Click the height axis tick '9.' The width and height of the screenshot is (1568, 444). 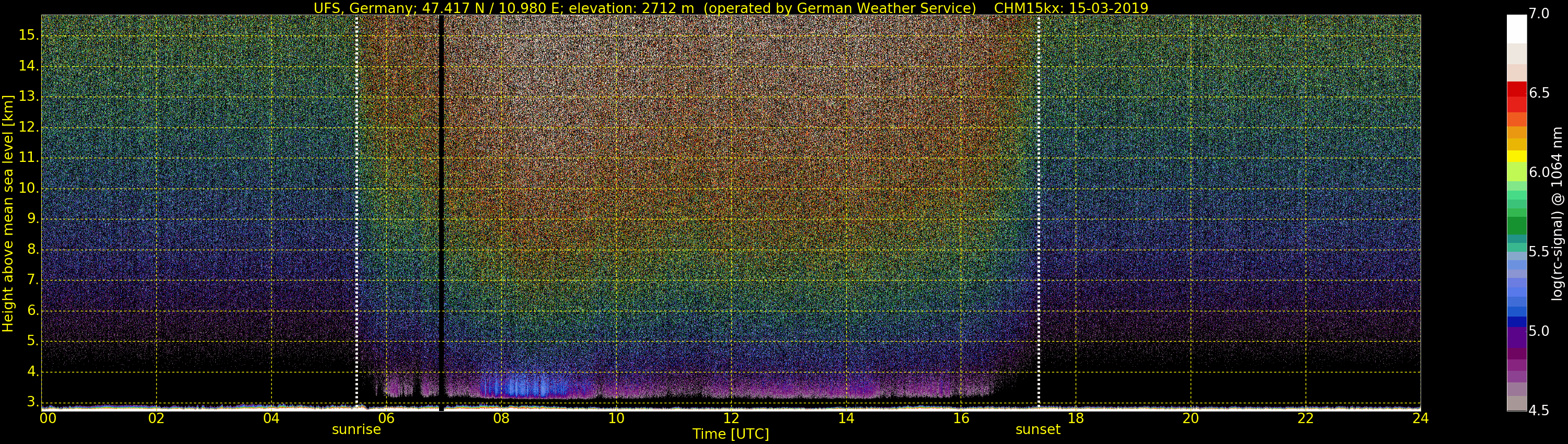pos(32,219)
